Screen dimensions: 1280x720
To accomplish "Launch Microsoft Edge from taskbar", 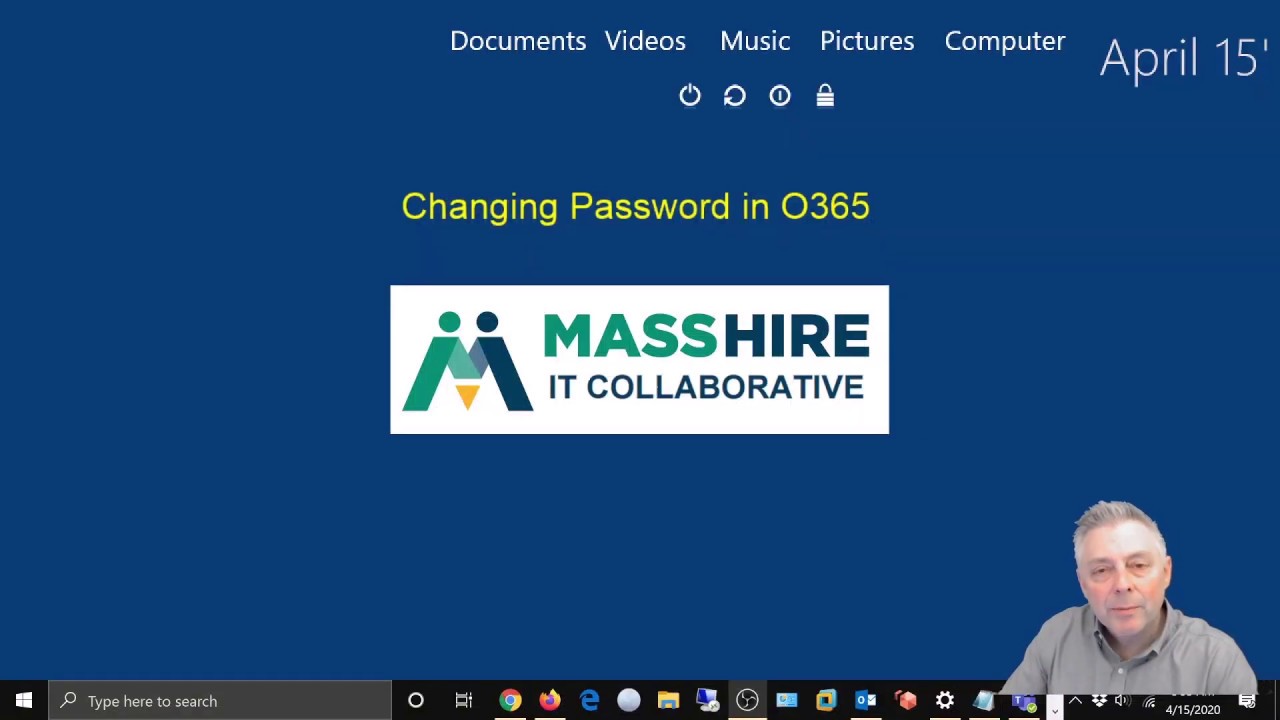I will point(589,701).
